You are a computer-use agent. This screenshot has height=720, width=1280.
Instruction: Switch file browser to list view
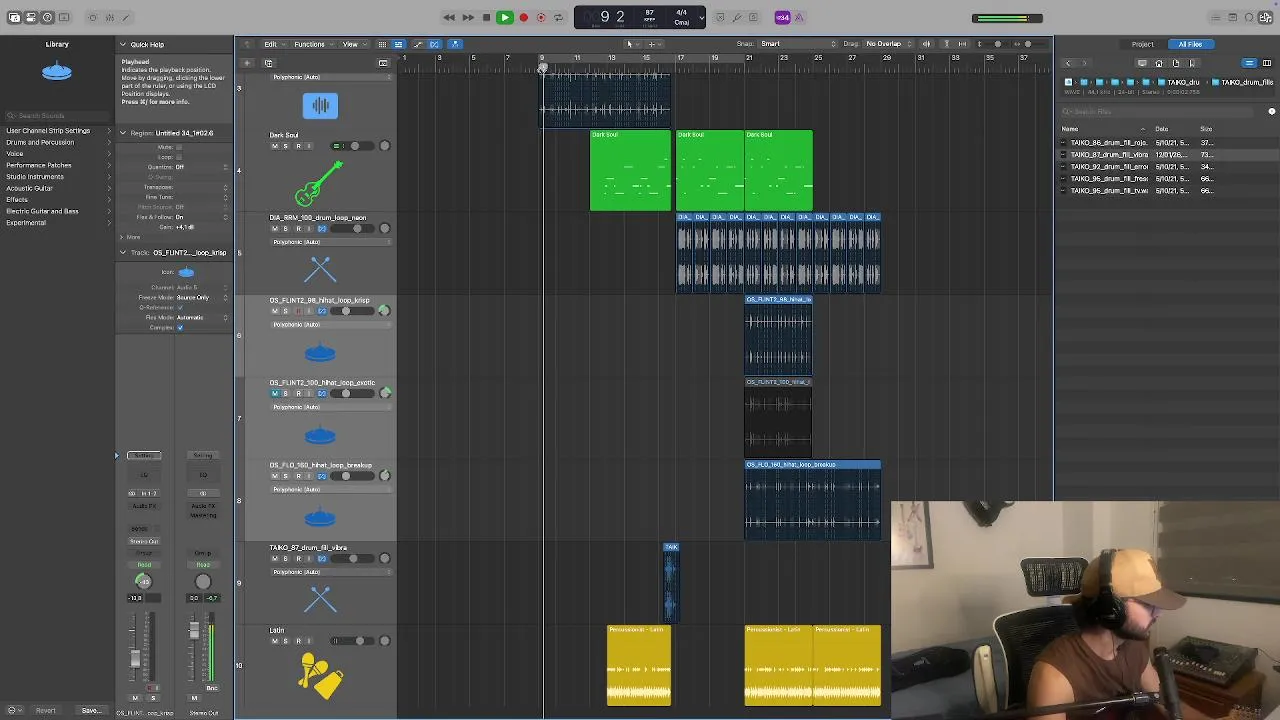(1249, 63)
